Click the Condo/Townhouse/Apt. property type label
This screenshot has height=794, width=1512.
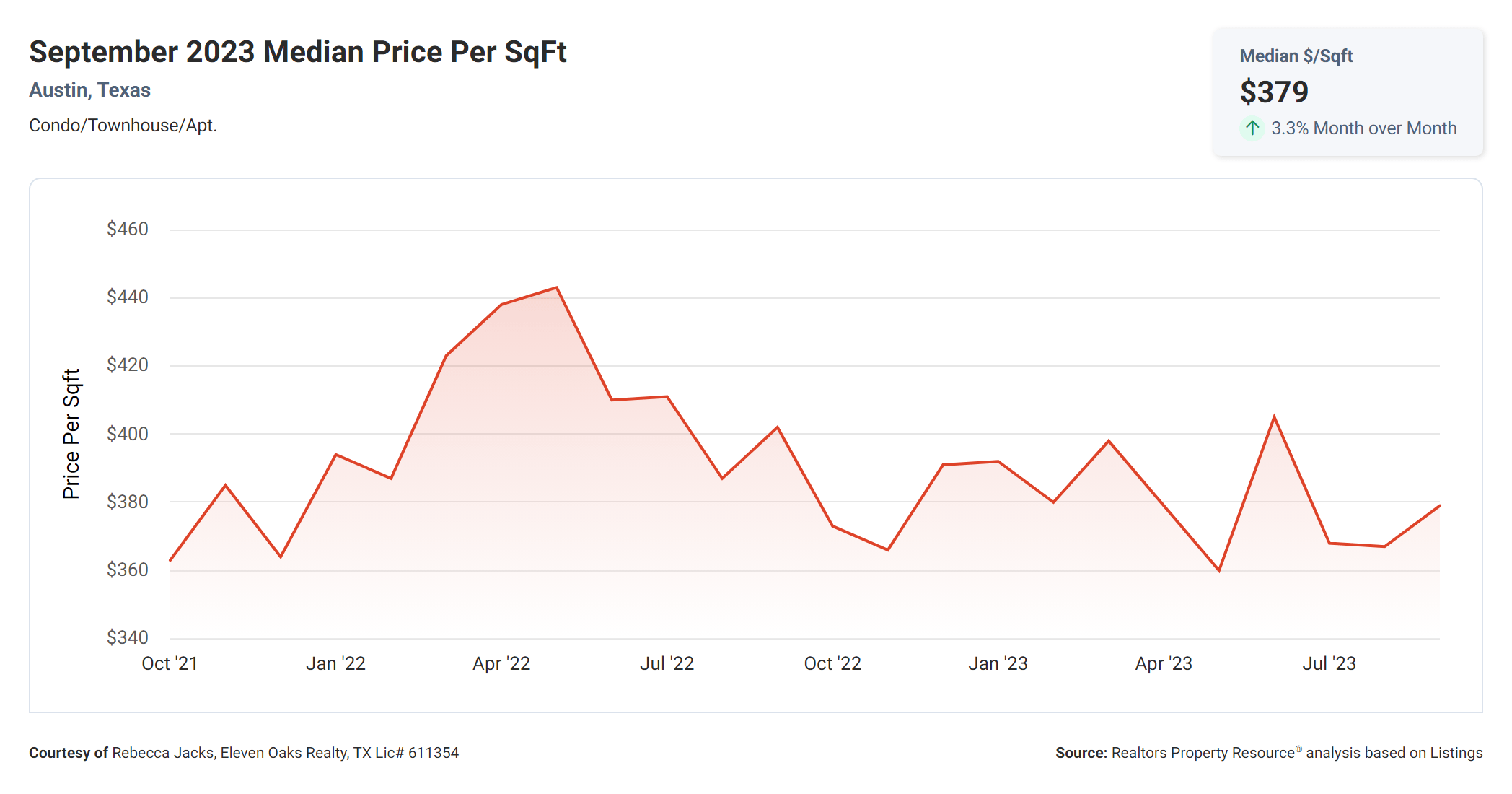tap(123, 126)
